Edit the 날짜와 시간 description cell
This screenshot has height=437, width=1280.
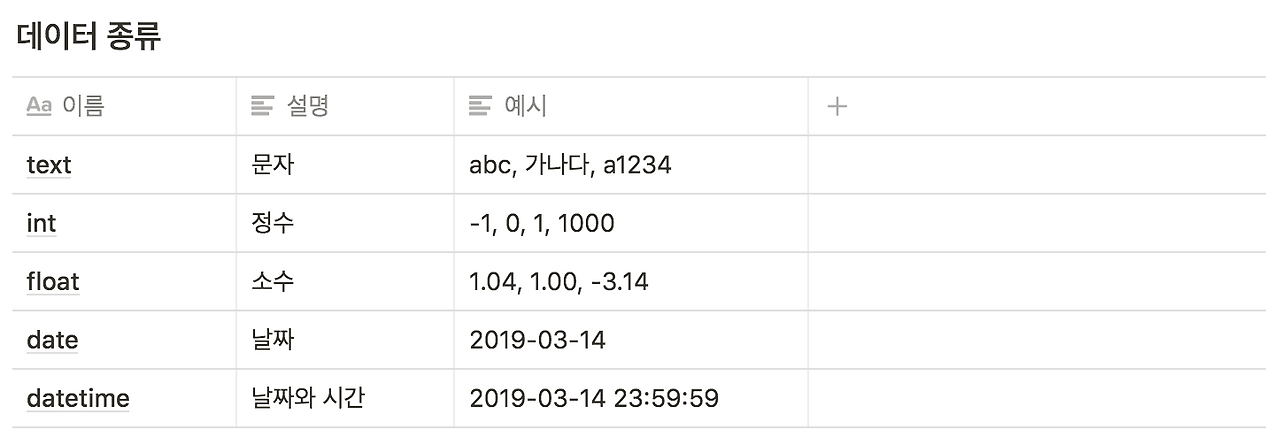pos(345,399)
